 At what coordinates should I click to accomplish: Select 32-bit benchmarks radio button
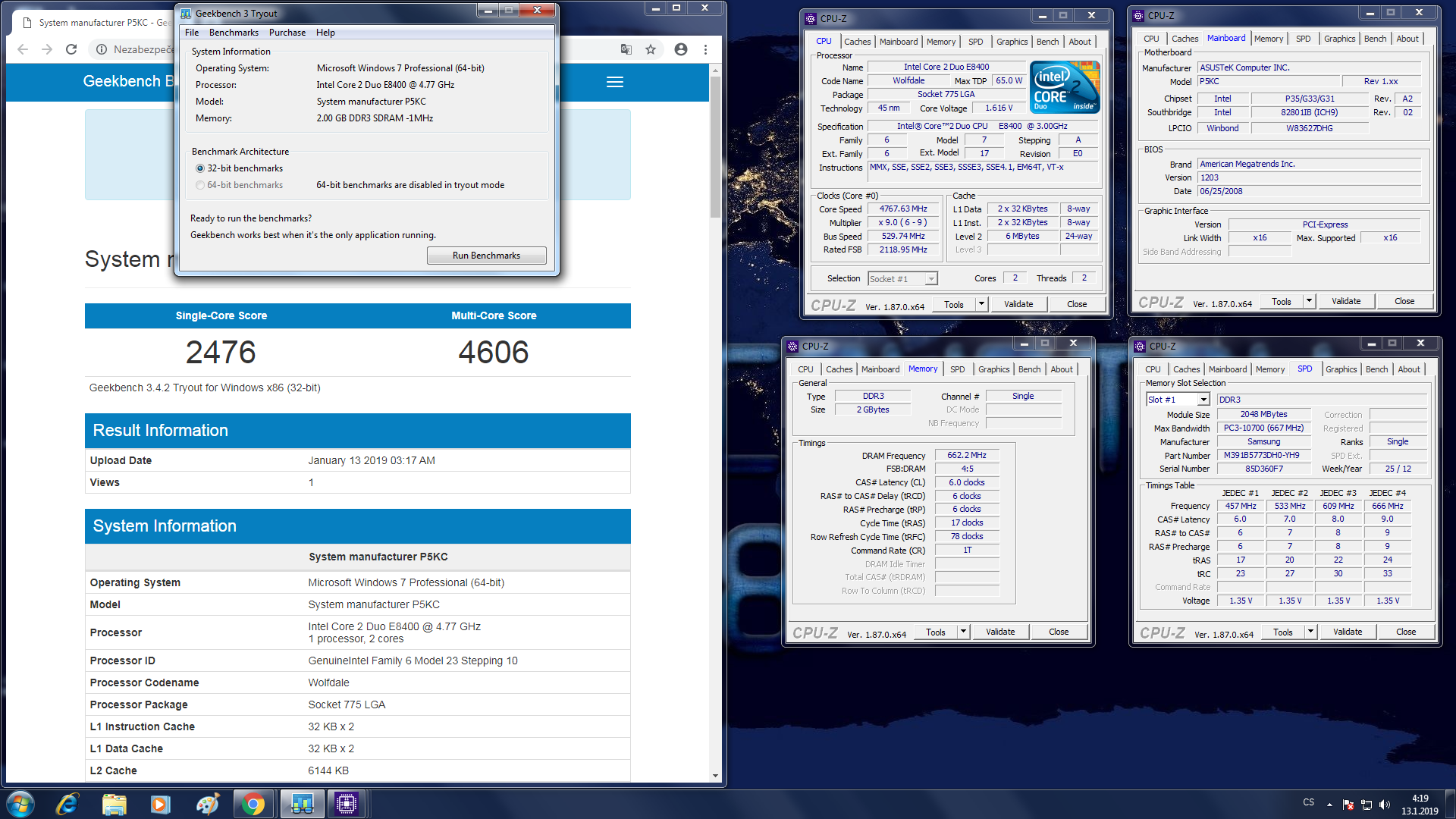tap(200, 168)
